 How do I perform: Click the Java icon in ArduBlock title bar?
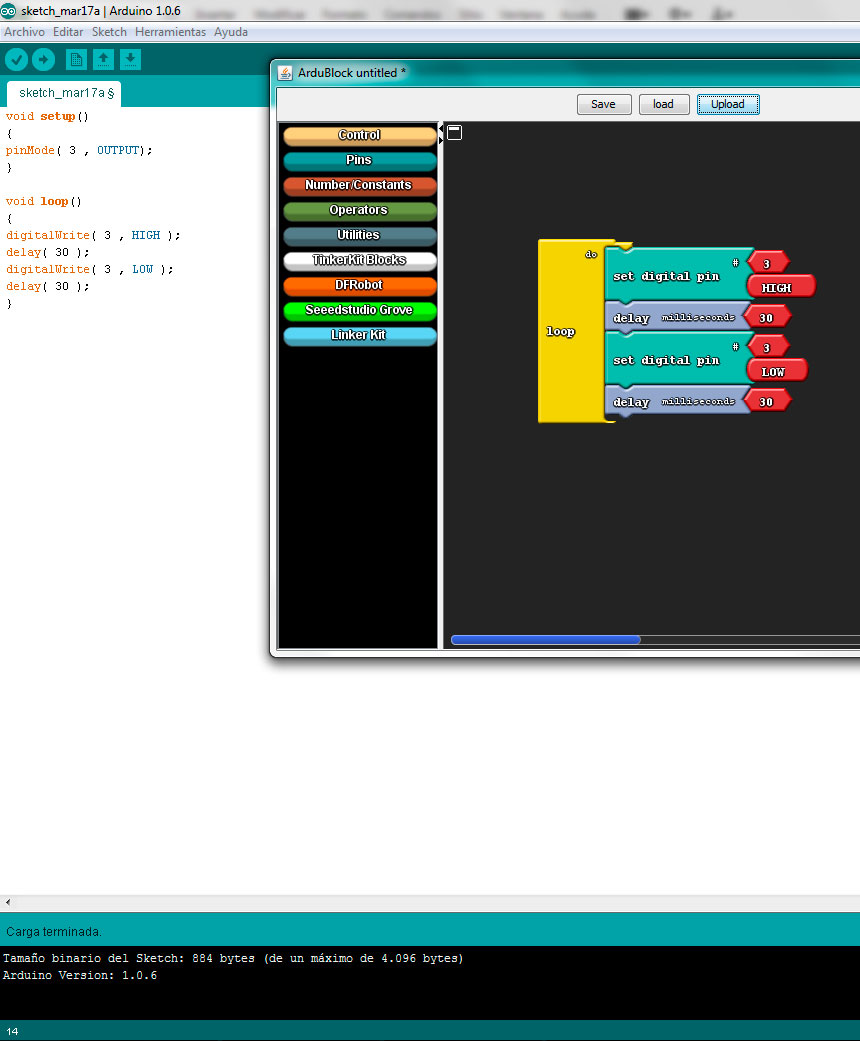(x=285, y=73)
